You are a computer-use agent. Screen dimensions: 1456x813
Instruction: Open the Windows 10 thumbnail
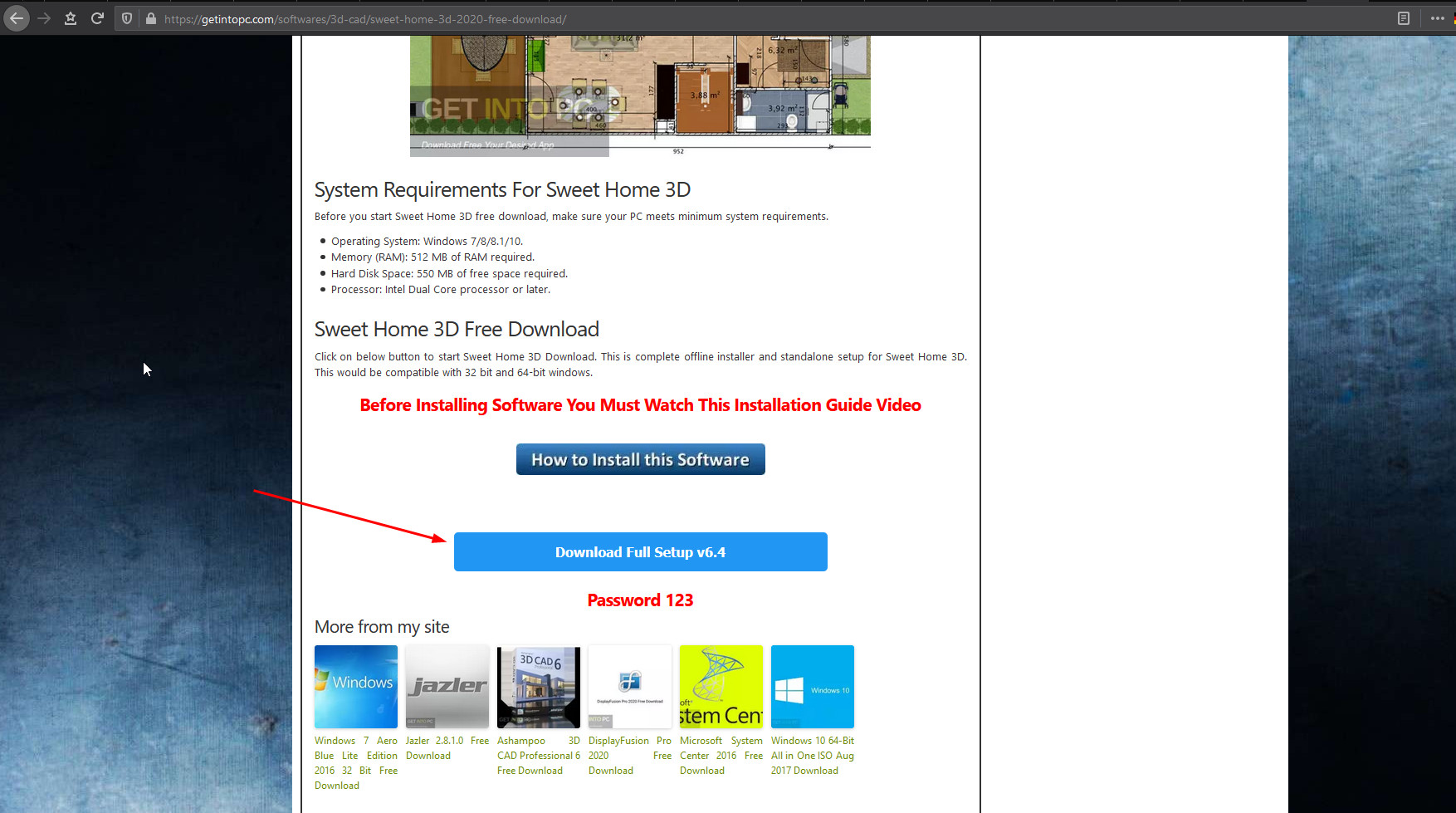(x=813, y=687)
